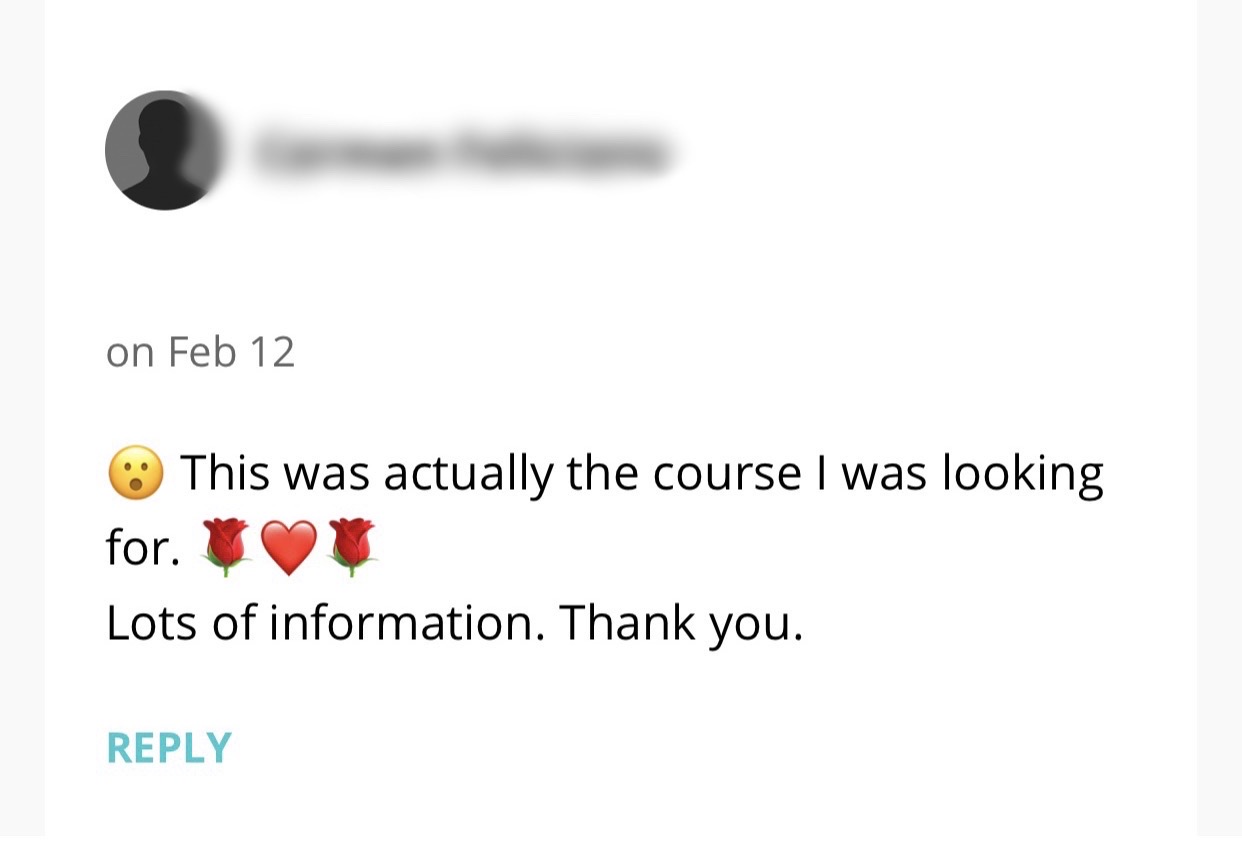Click the word "of" before "information"
This screenshot has width=1242, height=868.
tap(232, 623)
